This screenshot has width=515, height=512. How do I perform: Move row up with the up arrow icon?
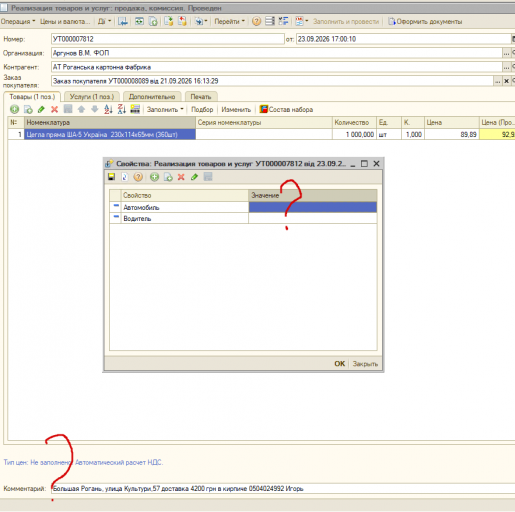81,109
